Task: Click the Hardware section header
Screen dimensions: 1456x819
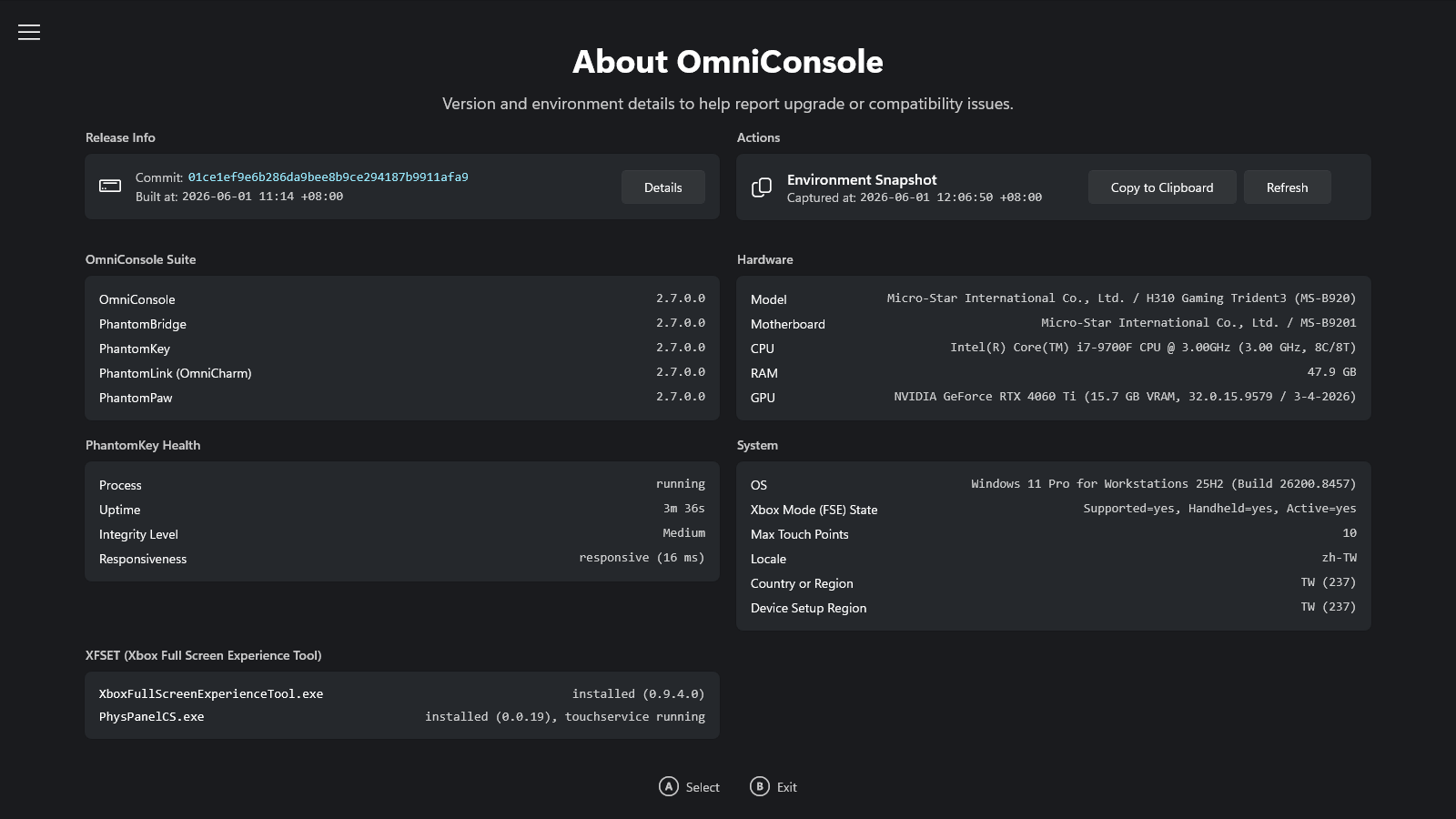Action: coord(765,259)
